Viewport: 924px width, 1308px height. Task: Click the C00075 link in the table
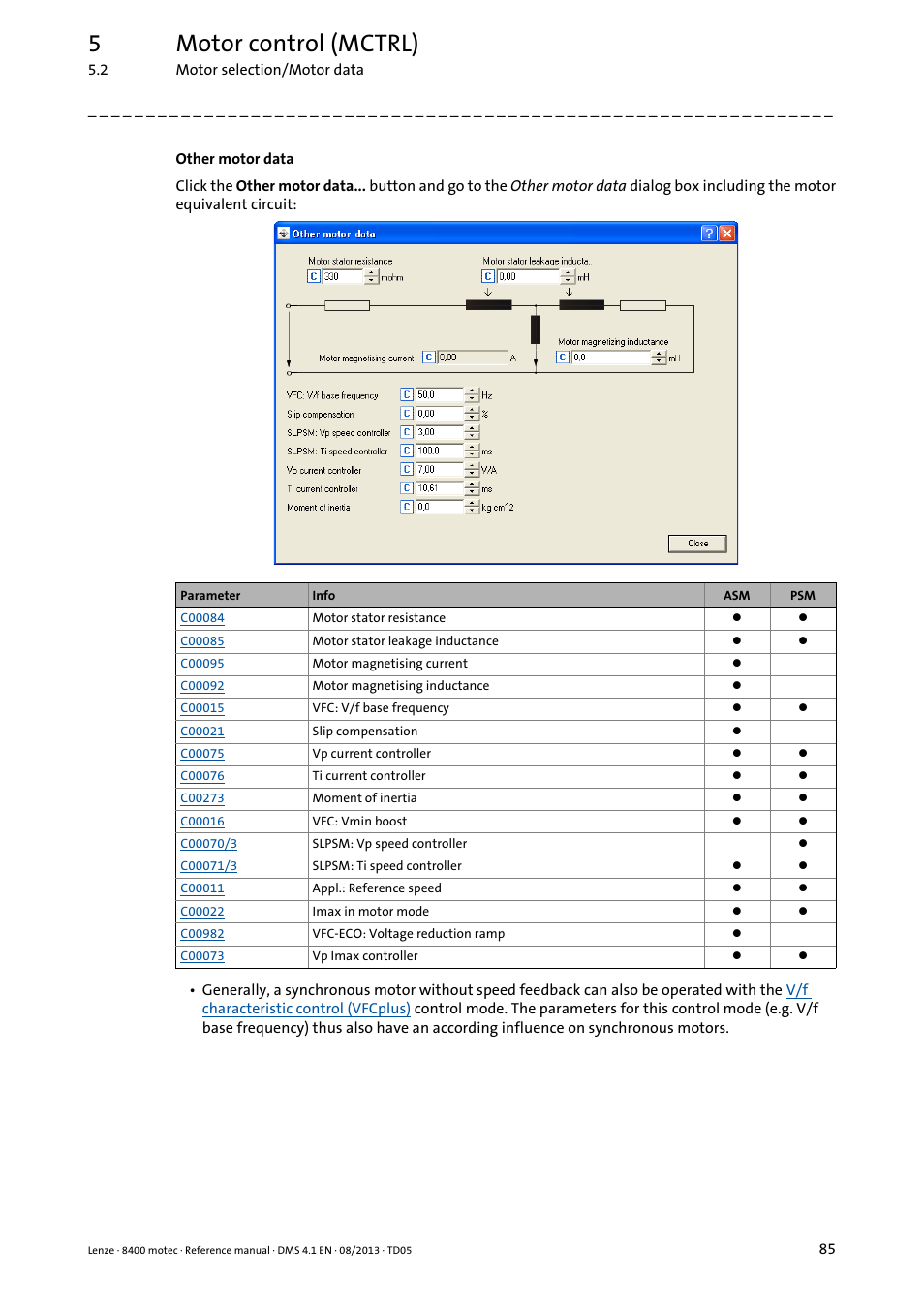[x=202, y=754]
